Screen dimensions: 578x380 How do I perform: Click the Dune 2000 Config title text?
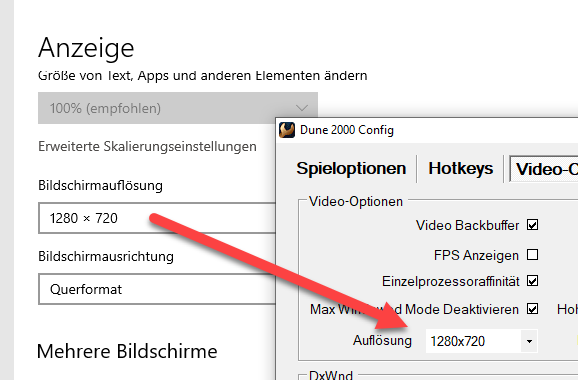pyautogui.click(x=347, y=130)
